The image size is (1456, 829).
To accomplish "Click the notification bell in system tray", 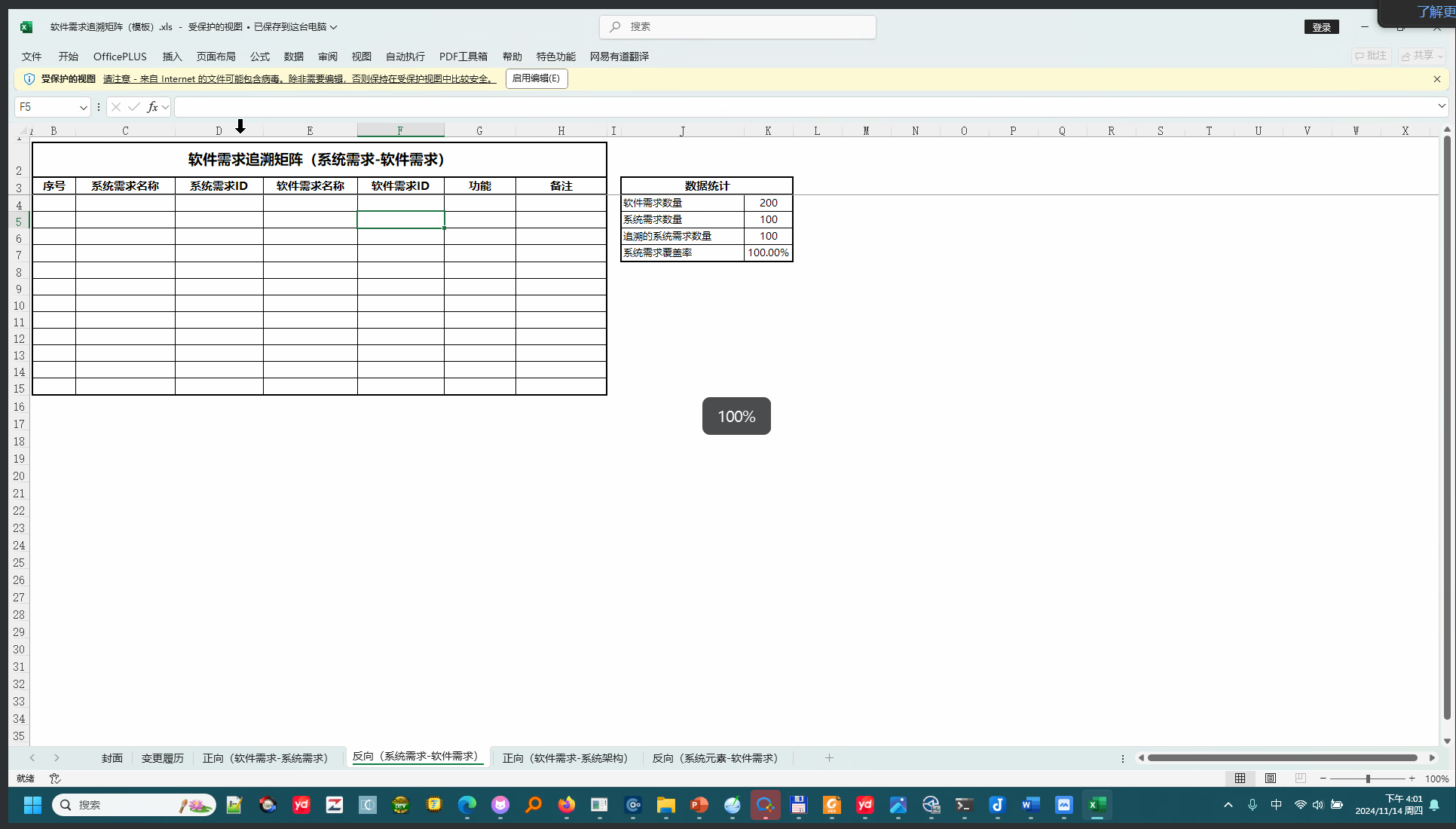I will [1434, 805].
